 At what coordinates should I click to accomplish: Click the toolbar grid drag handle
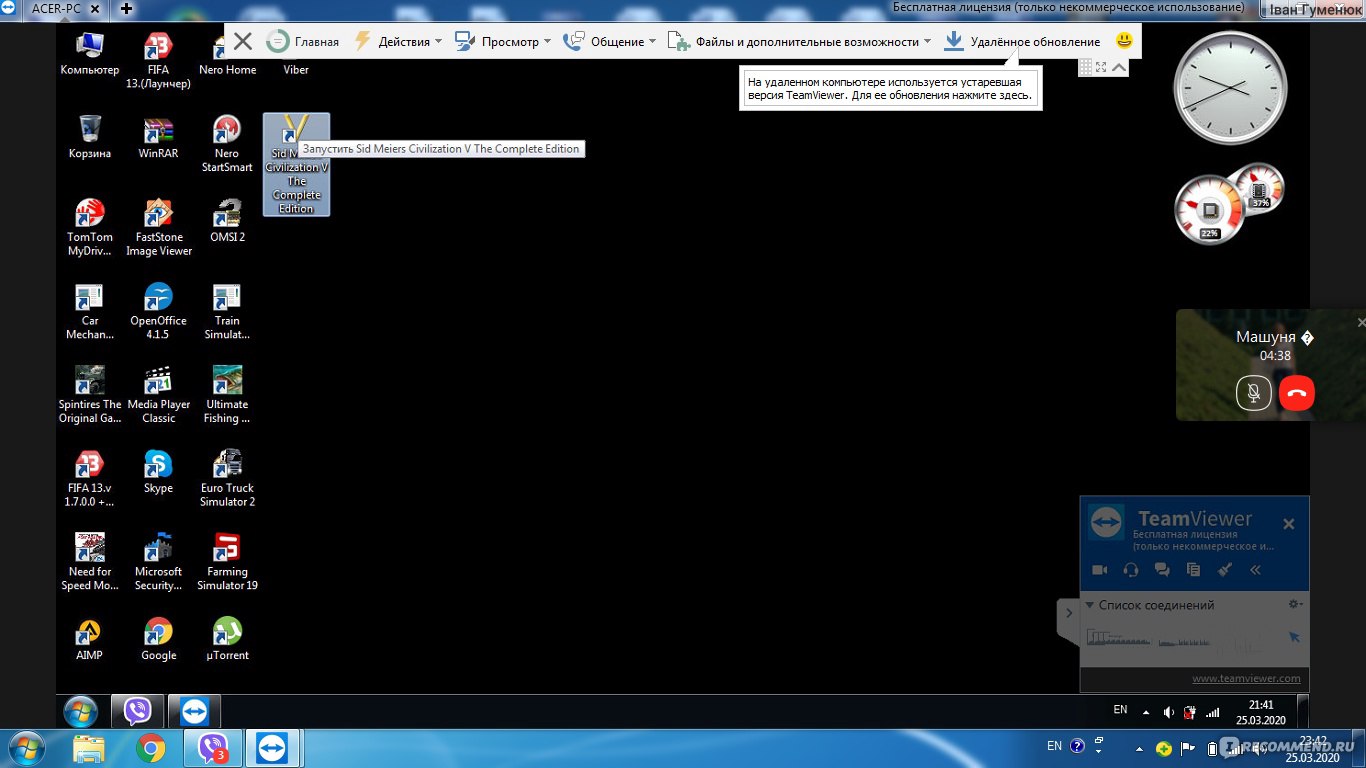[x=1085, y=68]
